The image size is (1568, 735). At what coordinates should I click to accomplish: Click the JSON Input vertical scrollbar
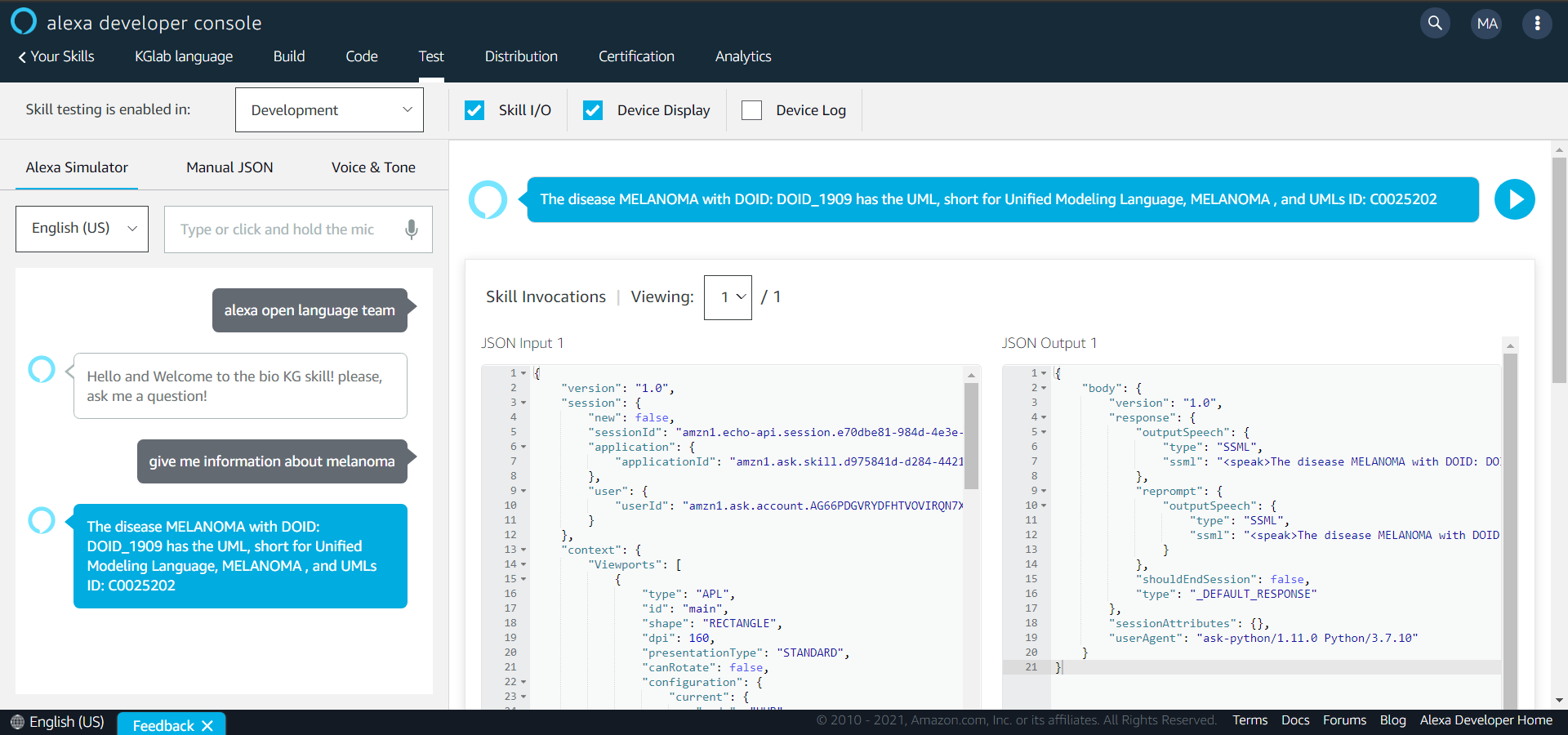click(x=971, y=437)
